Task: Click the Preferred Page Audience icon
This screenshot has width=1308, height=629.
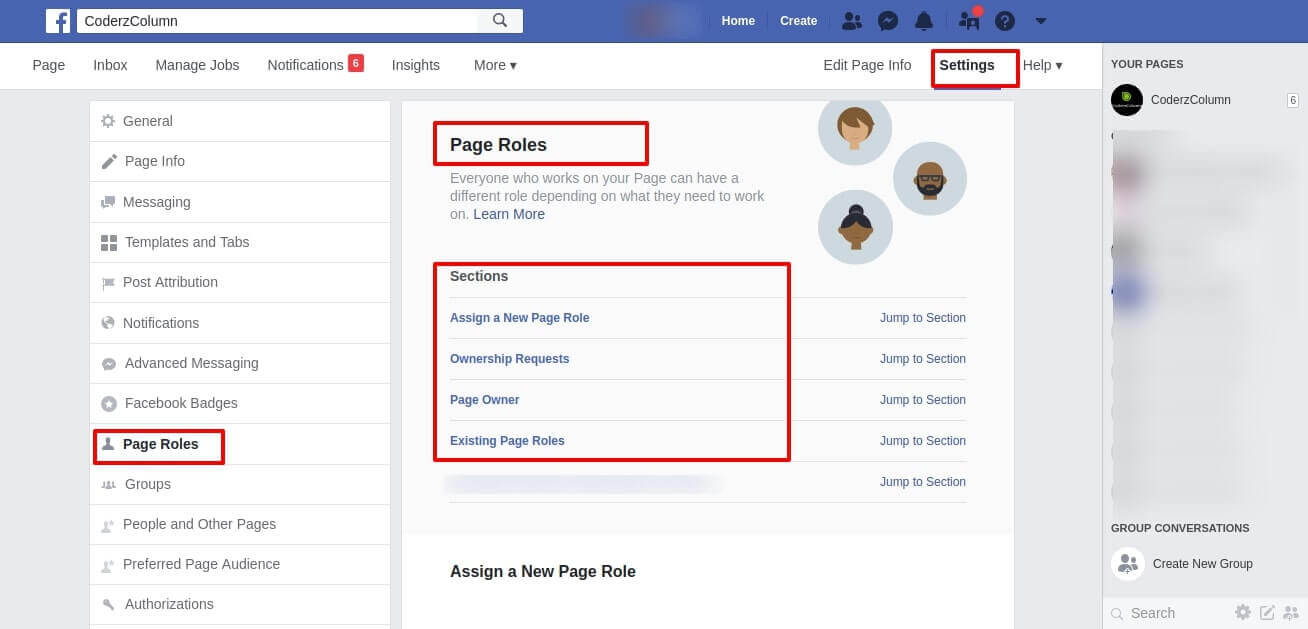Action: (108, 565)
